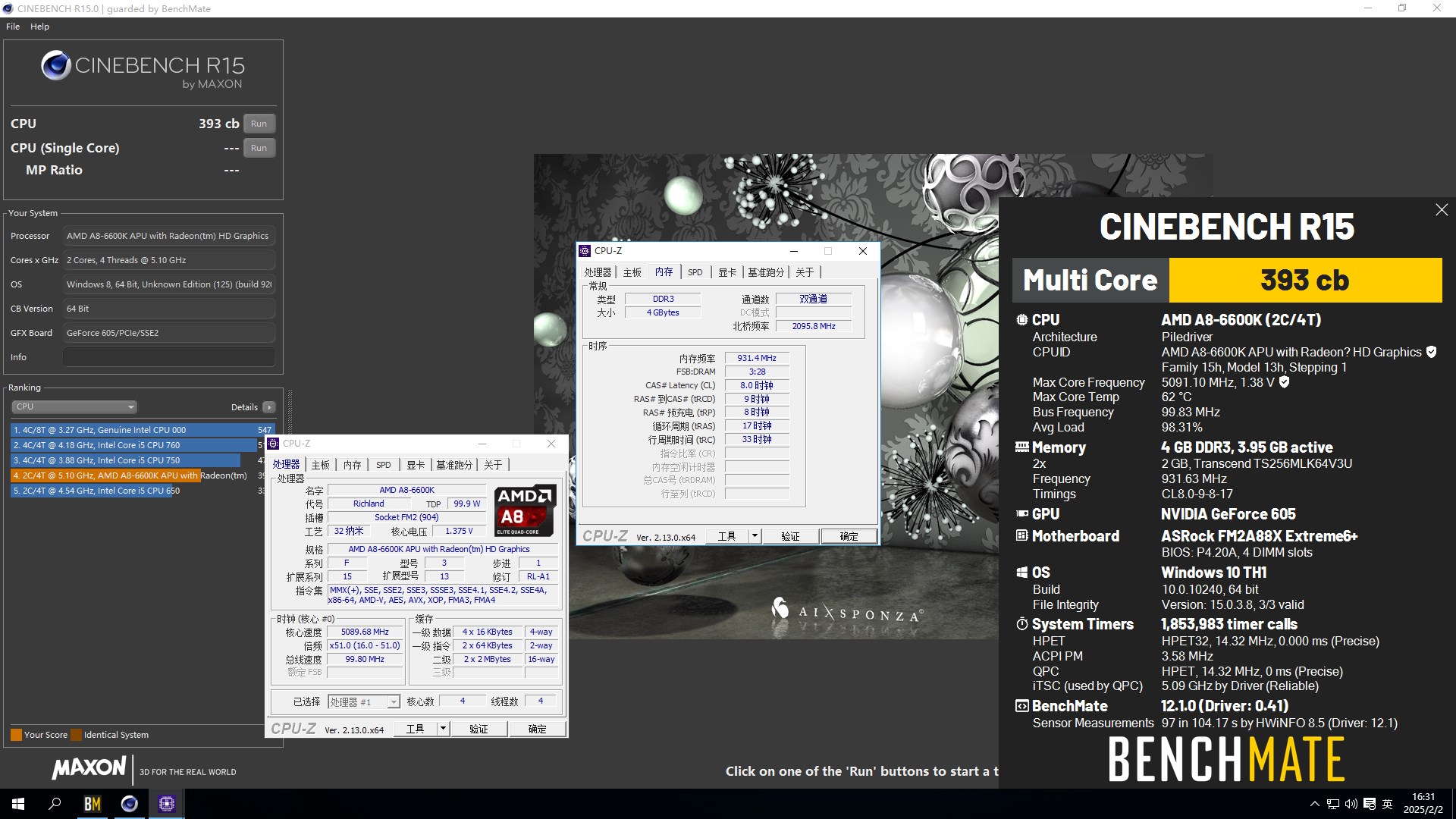
Task: Click the Identical System color swatch
Action: [x=75, y=735]
